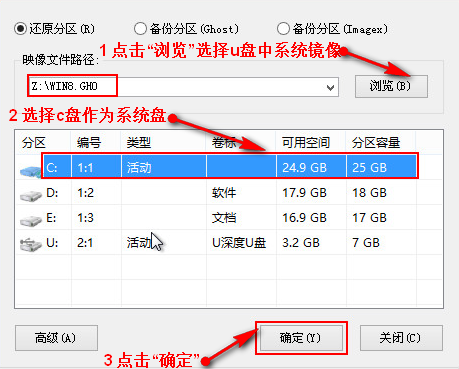Click the 17 GB capacity value
Viewport: 459px width, 369px height.
pyautogui.click(x=369, y=218)
